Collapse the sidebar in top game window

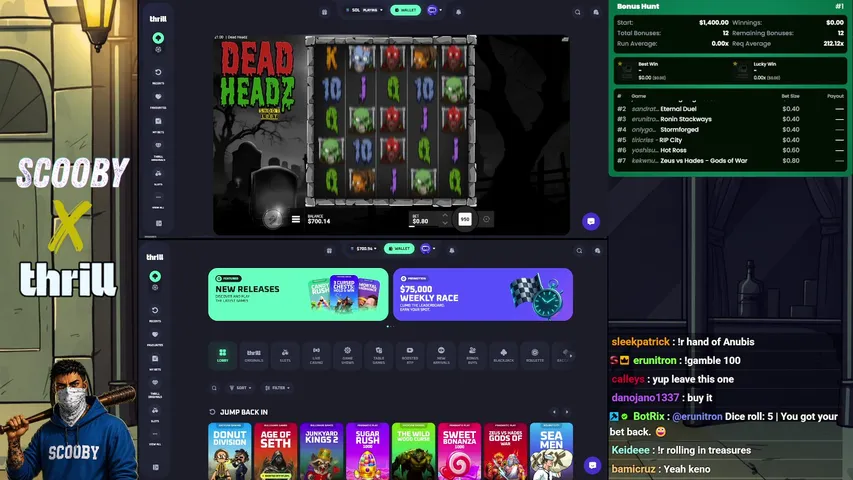pyautogui.click(x=158, y=223)
